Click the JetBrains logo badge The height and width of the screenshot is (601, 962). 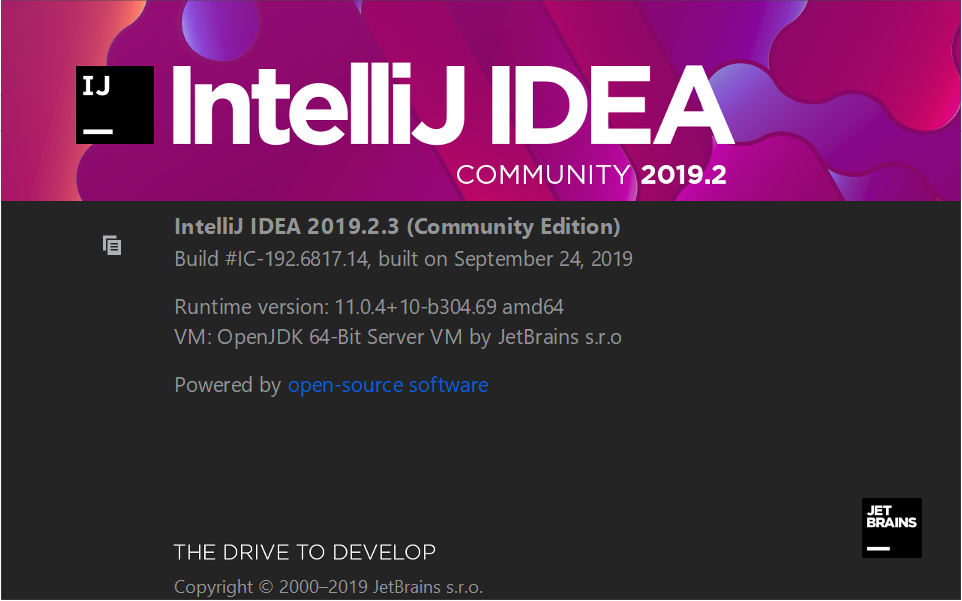tap(891, 527)
